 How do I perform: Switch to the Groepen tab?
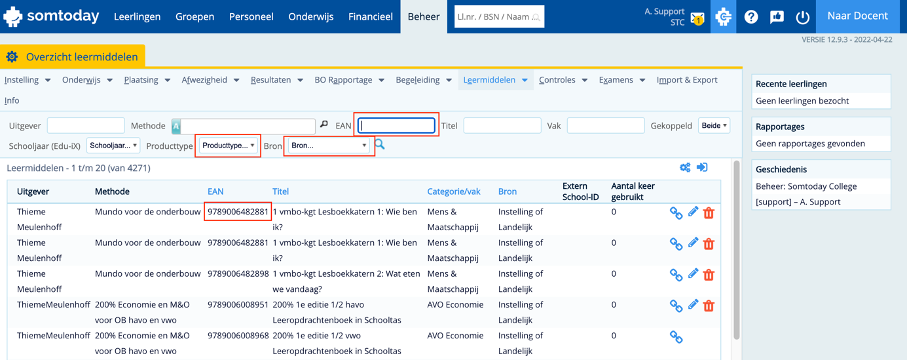tap(195, 17)
